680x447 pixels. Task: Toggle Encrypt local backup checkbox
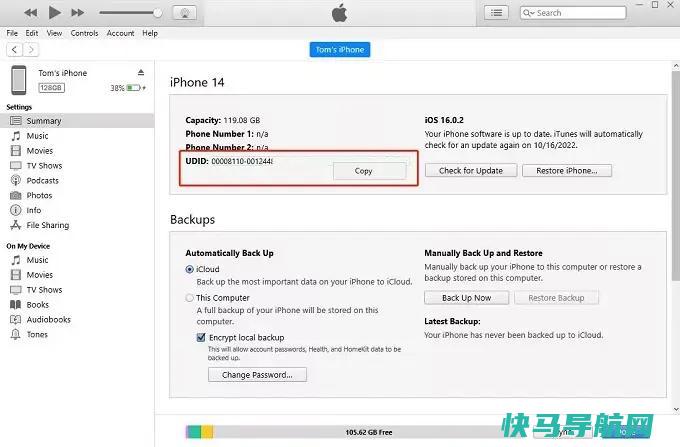[x=201, y=337]
